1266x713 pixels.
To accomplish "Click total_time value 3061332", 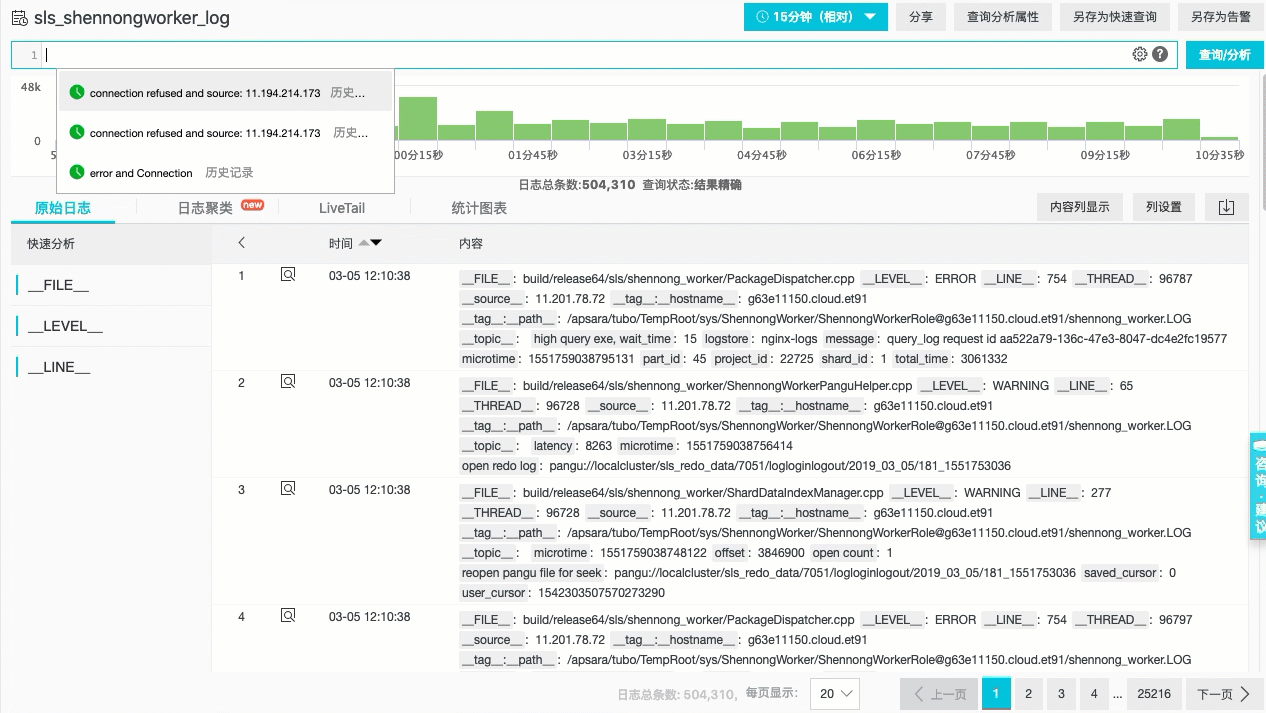I will point(982,359).
